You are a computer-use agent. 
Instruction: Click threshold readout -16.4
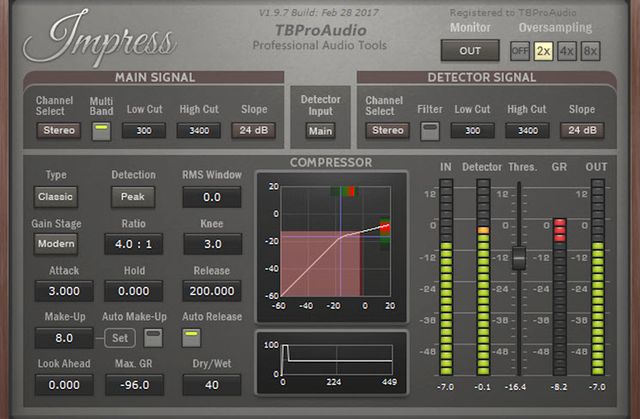pyautogui.click(x=516, y=387)
